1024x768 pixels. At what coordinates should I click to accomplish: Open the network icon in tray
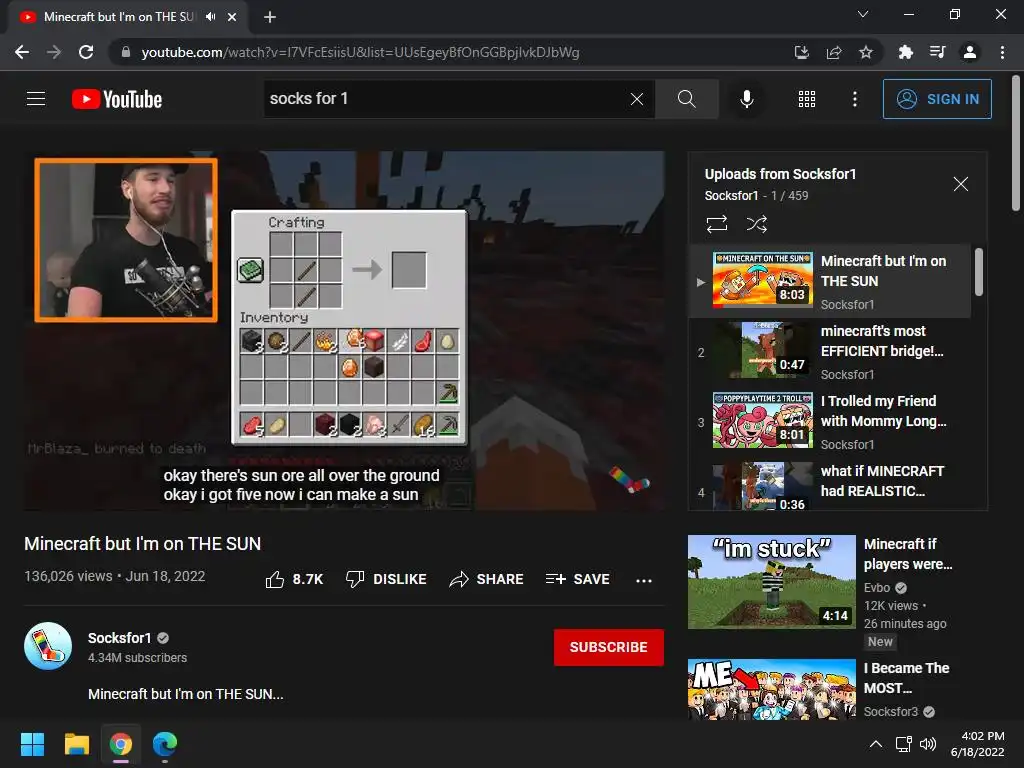tap(903, 744)
